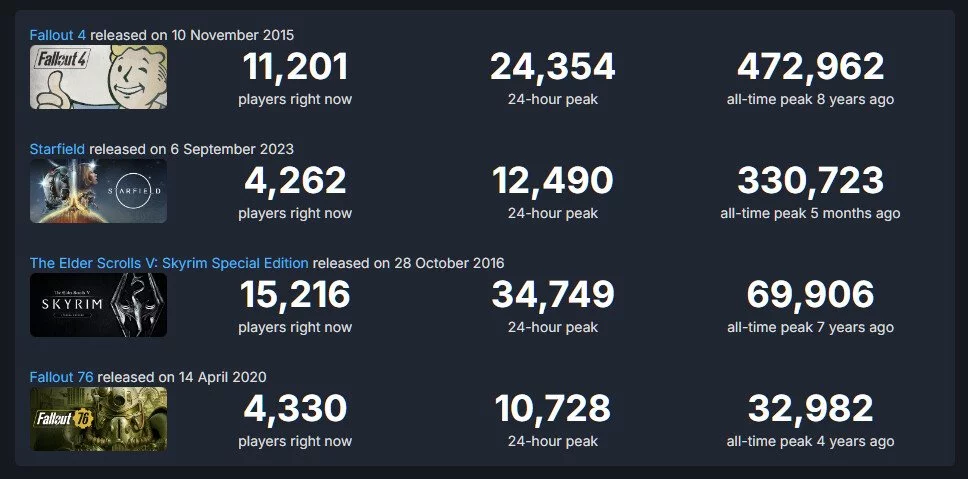Image resolution: width=968 pixels, height=479 pixels.
Task: Select Starfield all-time peak 330,723
Action: point(811,181)
